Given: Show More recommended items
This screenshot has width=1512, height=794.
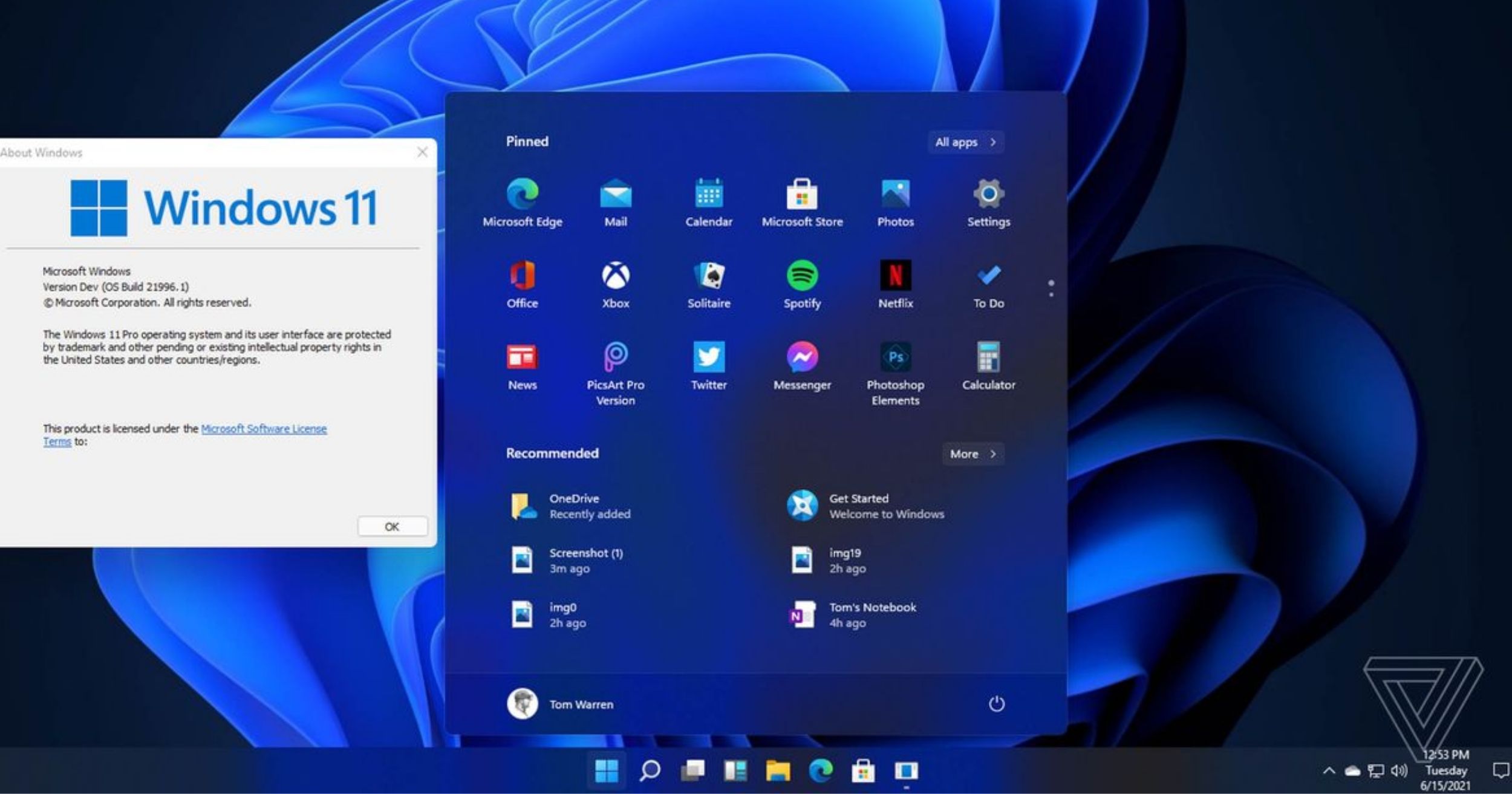Looking at the screenshot, I should pos(973,454).
